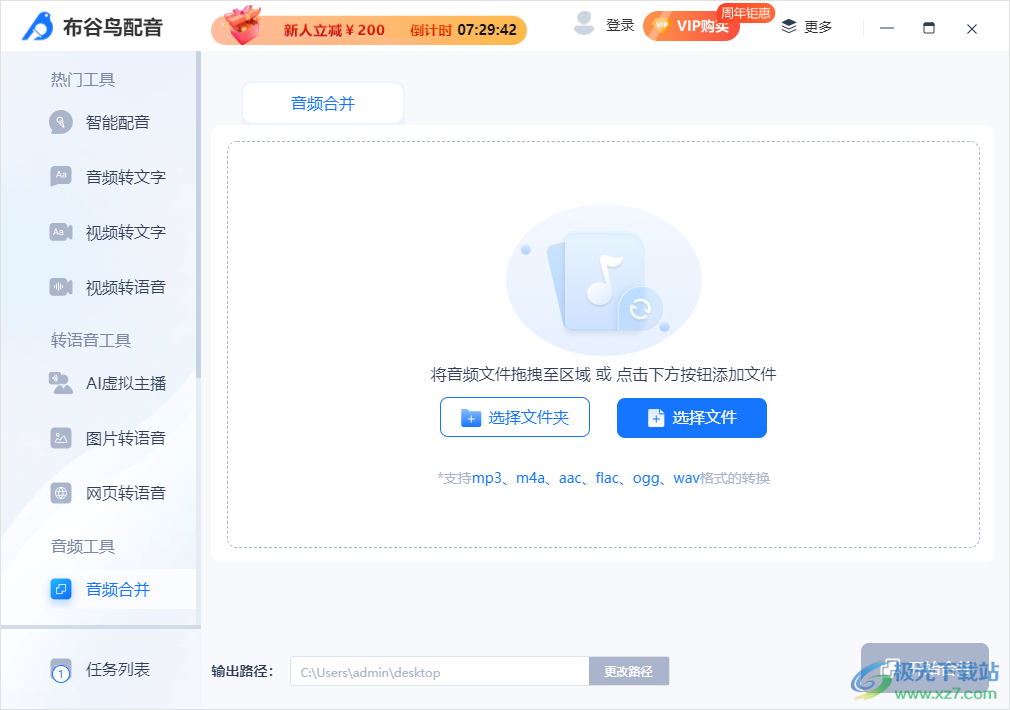
Task: Click the output path input field
Action: [439, 672]
